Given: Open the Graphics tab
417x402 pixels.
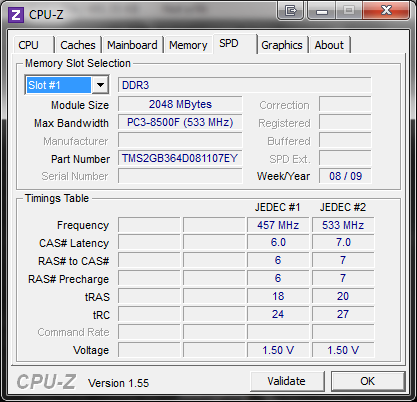Looking at the screenshot, I should (282, 45).
